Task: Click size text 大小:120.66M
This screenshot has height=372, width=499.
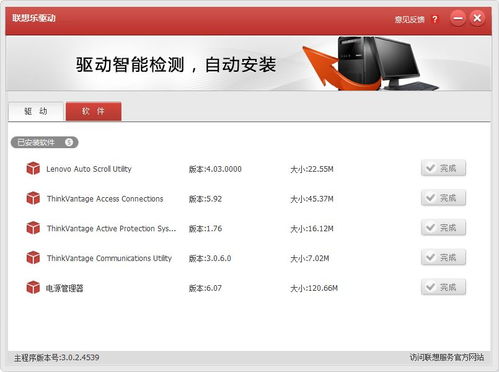Action: 314,288
